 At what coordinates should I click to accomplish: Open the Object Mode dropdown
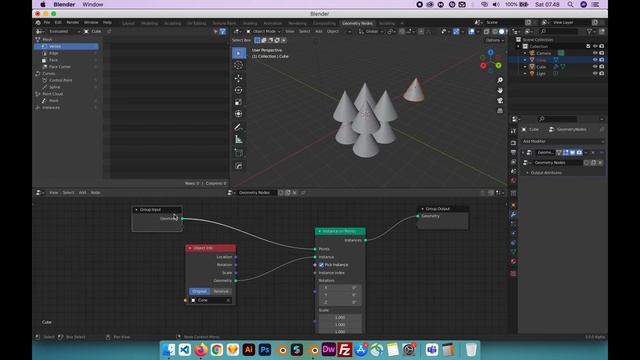(264, 31)
